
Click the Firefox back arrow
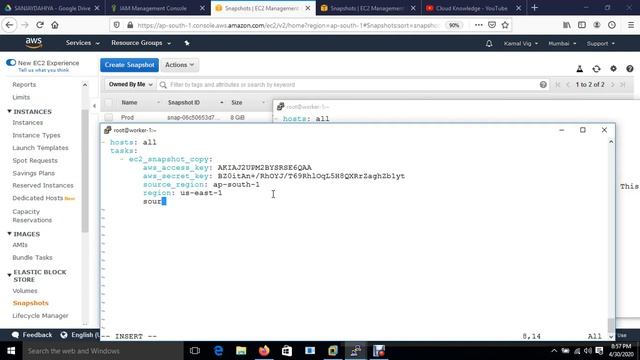pos(9,25)
